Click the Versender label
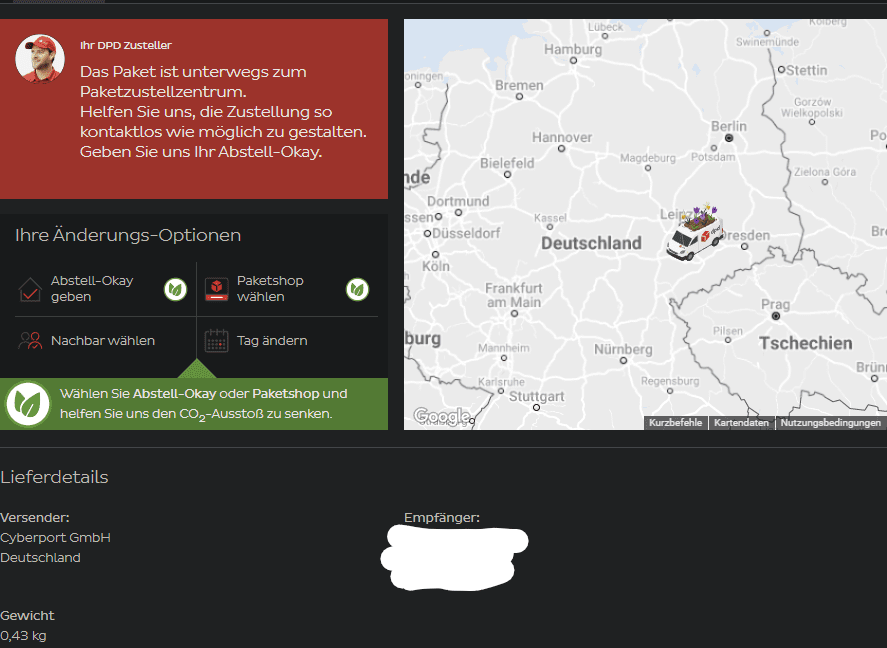Viewport: 887px width, 648px height. pyautogui.click(x=35, y=517)
